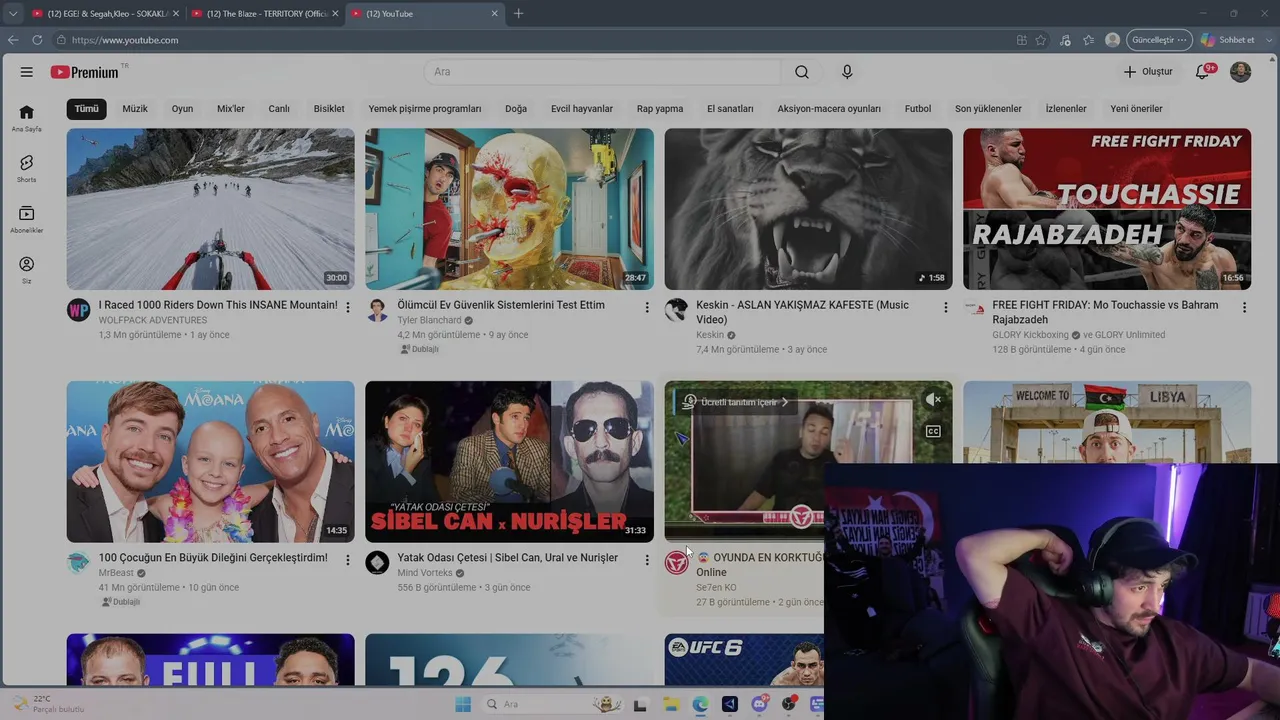Viewport: 1280px width, 720px height.
Task: Open Abonelikler subscriptions in sidebar
Action: click(27, 219)
